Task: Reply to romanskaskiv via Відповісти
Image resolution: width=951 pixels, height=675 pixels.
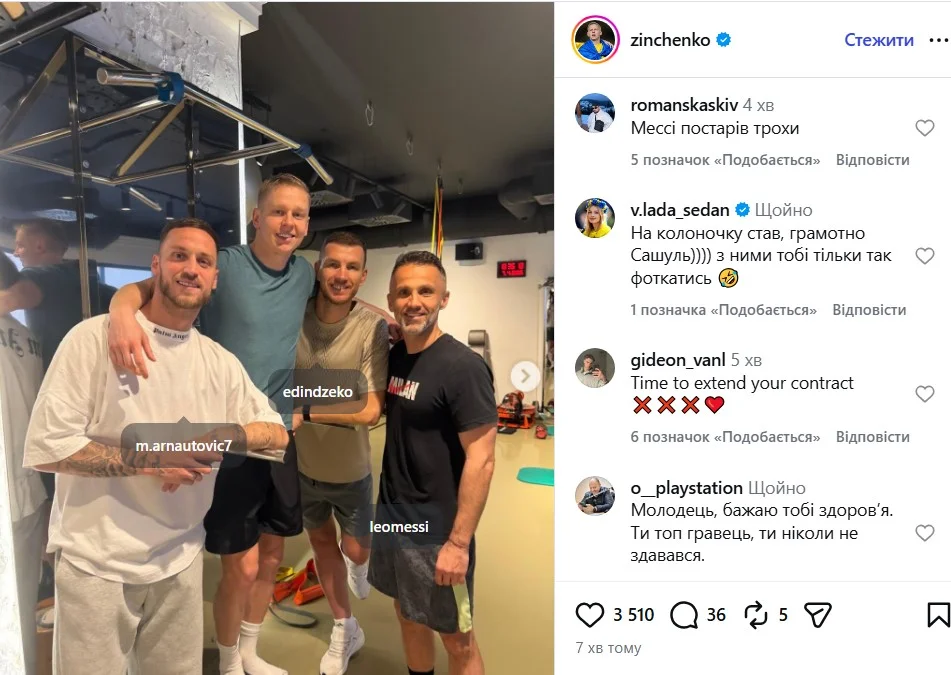Action: 872,160
